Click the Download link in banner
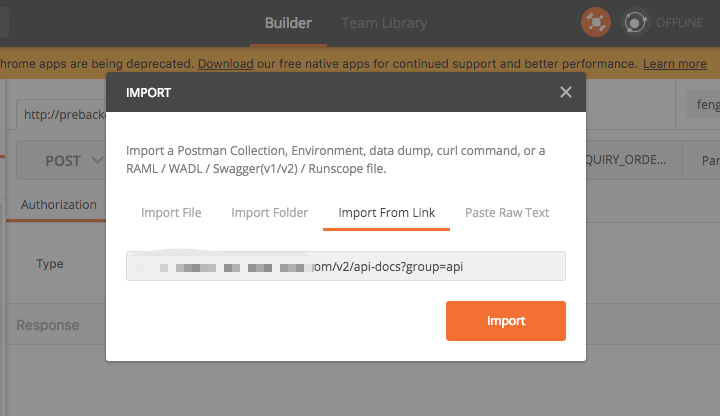This screenshot has width=720, height=416. pyautogui.click(x=225, y=64)
